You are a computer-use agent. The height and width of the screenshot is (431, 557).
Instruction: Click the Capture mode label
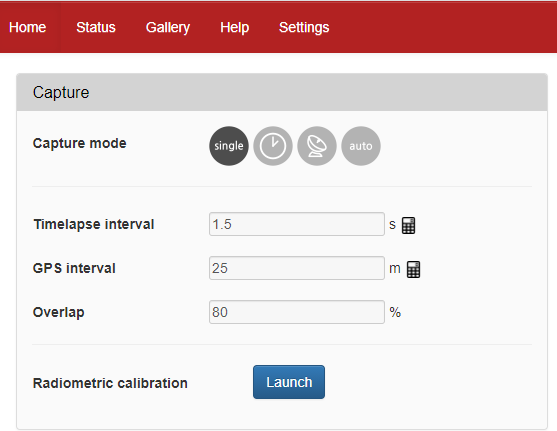click(80, 143)
